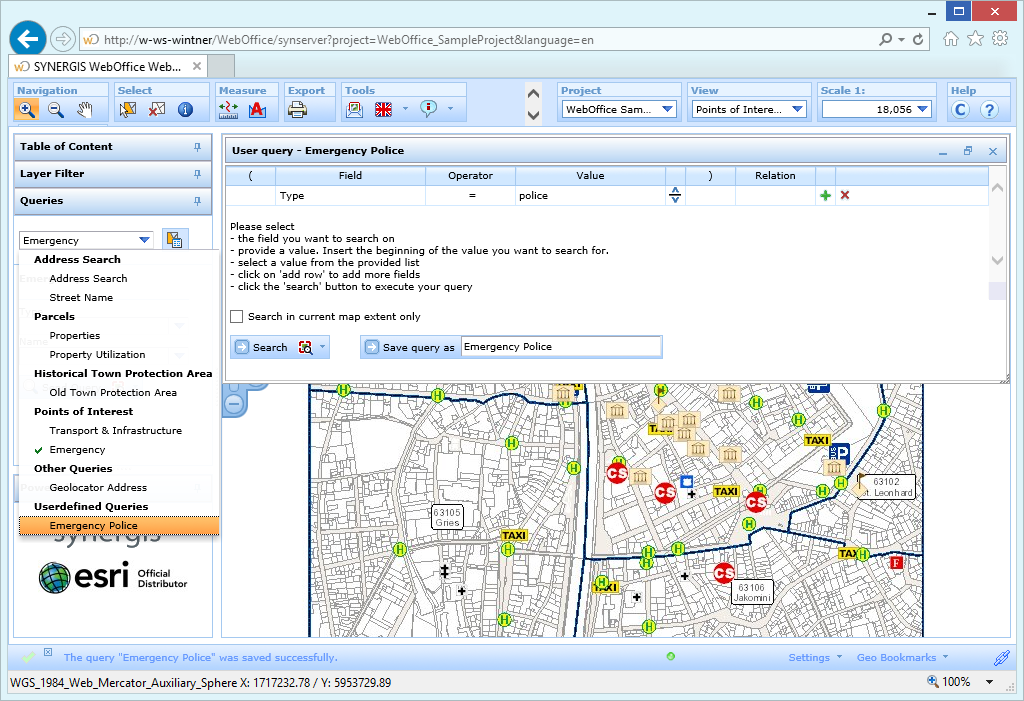Edit the 'Save query as' name field

(x=560, y=346)
